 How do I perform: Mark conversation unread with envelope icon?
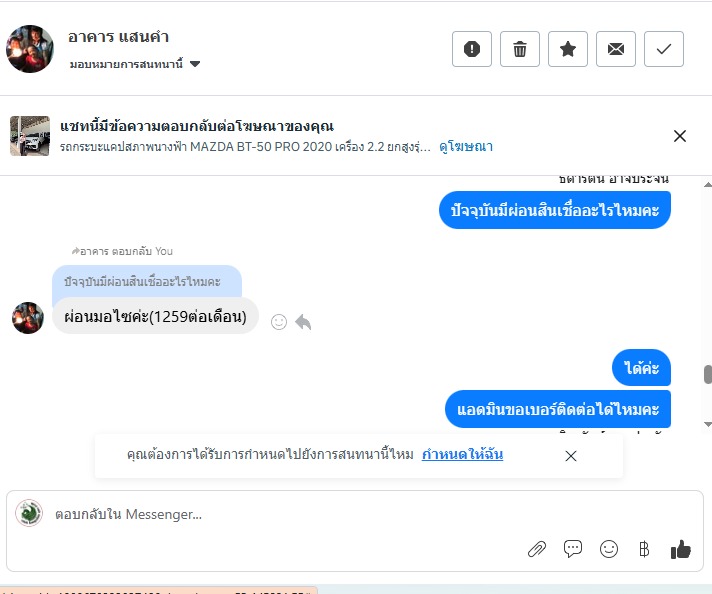click(x=616, y=49)
